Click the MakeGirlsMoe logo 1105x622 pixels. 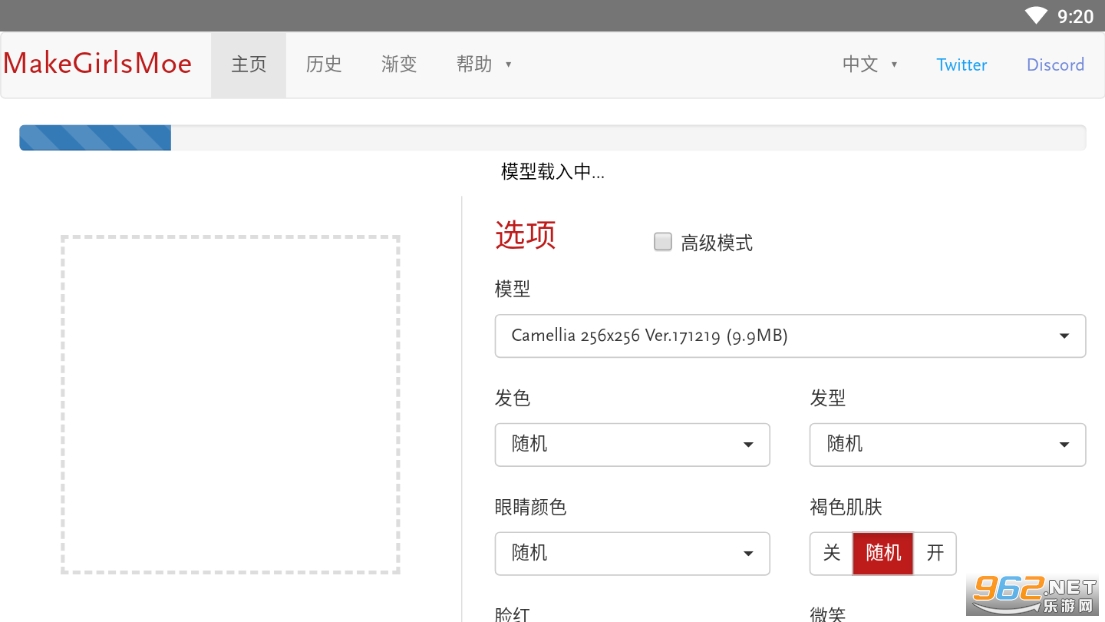click(x=97, y=64)
